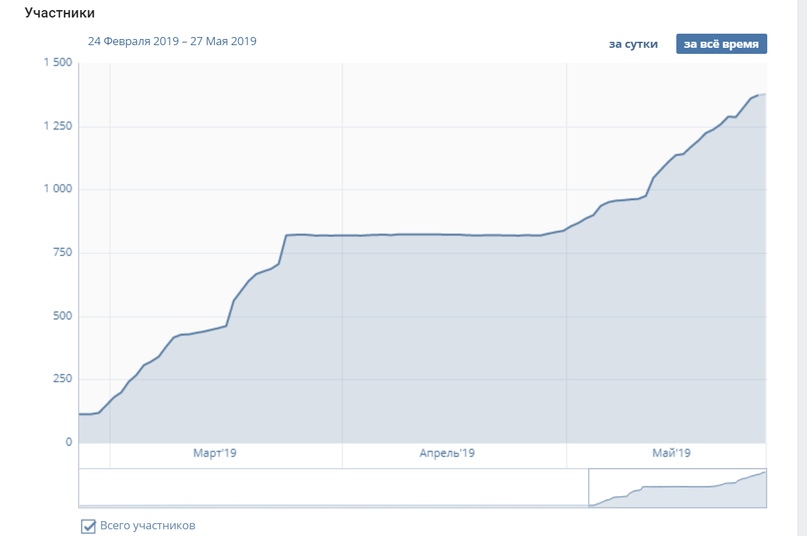Click the empty left area of the navigator strip
Image resolution: width=807 pixels, height=536 pixels.
(330, 488)
